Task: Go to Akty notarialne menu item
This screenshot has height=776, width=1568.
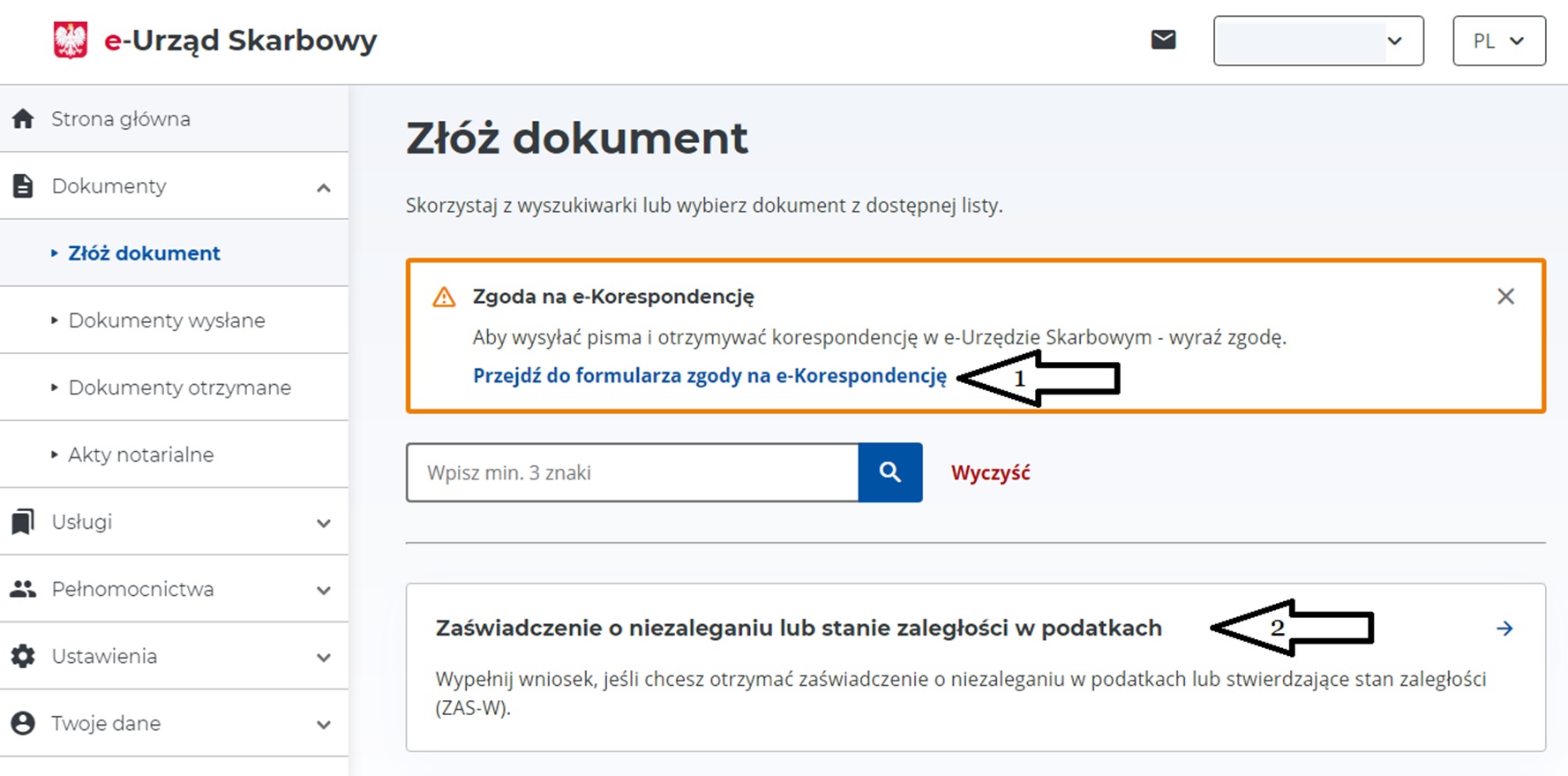Action: pos(141,455)
